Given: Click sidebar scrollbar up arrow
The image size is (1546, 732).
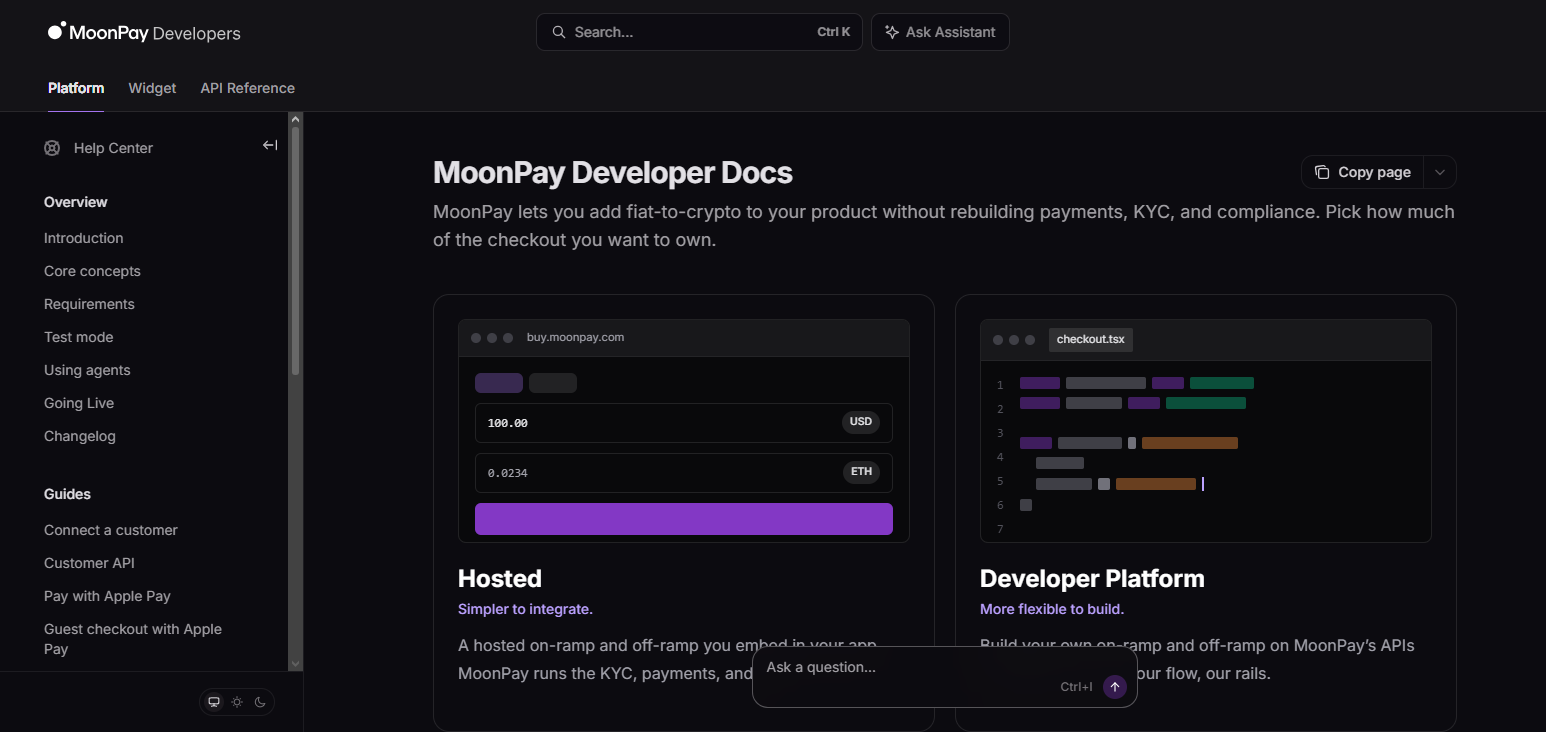Looking at the screenshot, I should 295,119.
